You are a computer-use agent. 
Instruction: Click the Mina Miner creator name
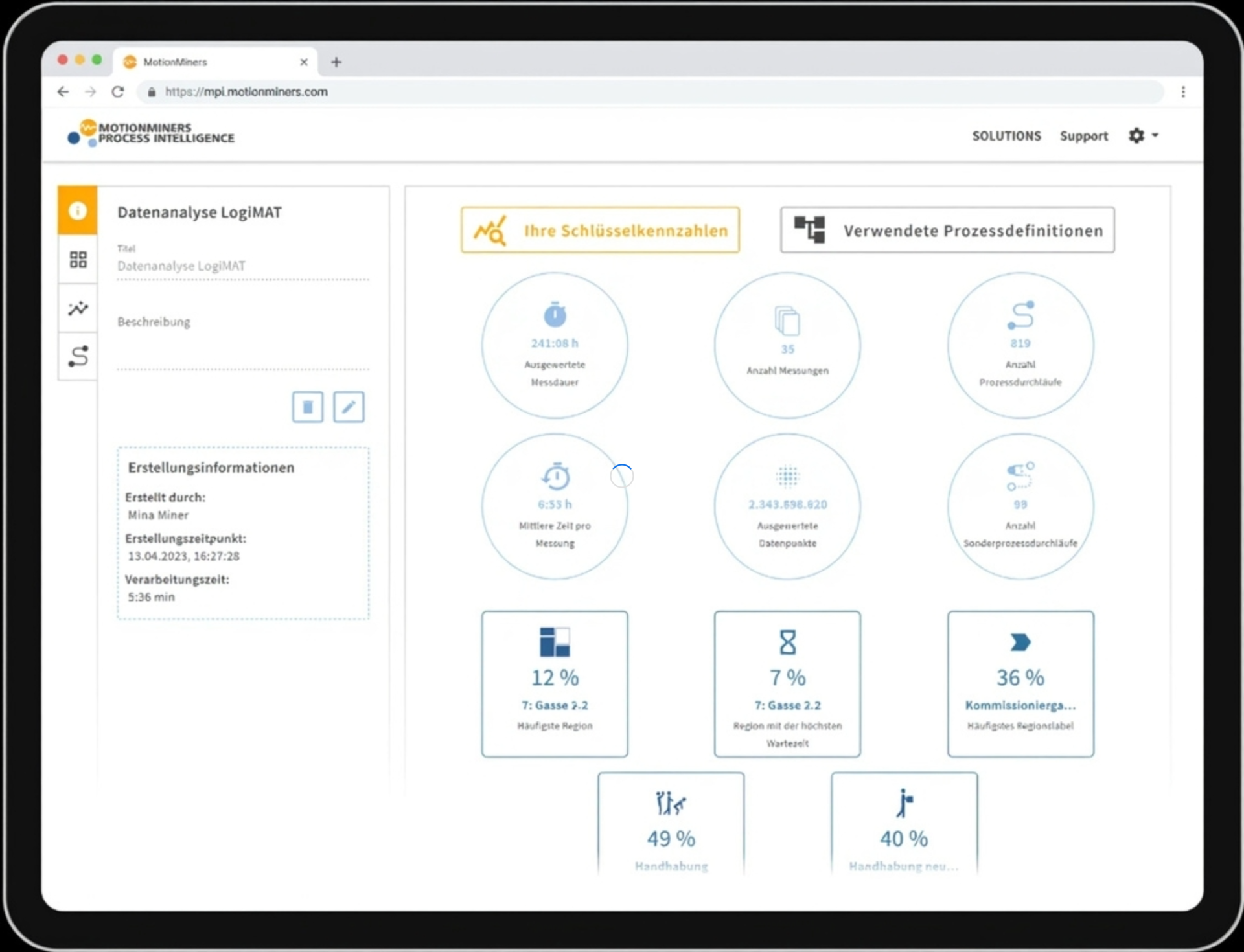click(x=158, y=516)
